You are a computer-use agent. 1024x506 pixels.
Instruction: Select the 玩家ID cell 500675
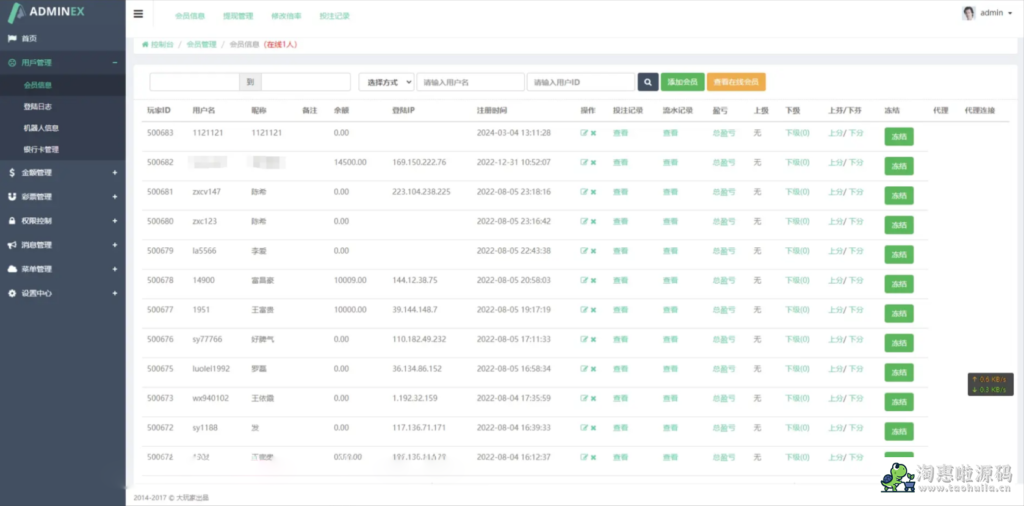pyautogui.click(x=160, y=369)
